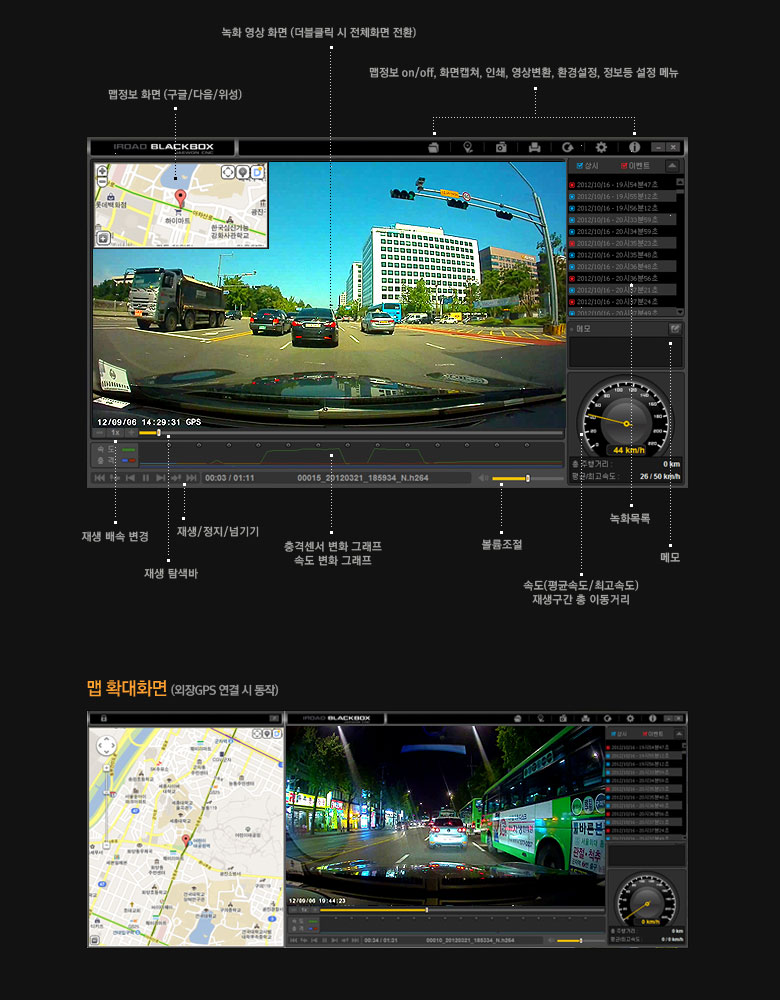
Task: Step back one frame in daytime player
Action: [x=130, y=478]
